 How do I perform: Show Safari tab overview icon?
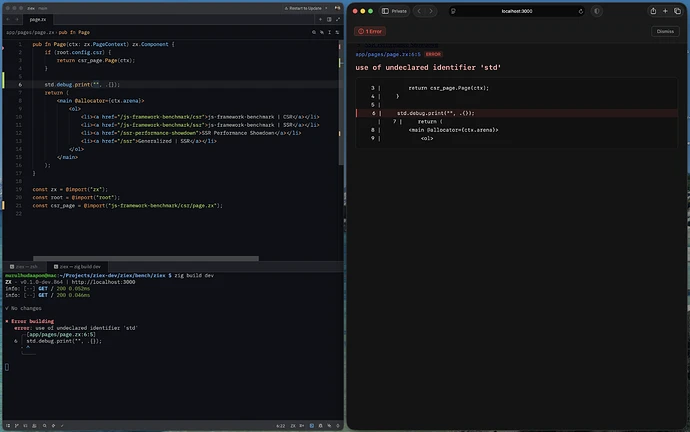pos(679,11)
